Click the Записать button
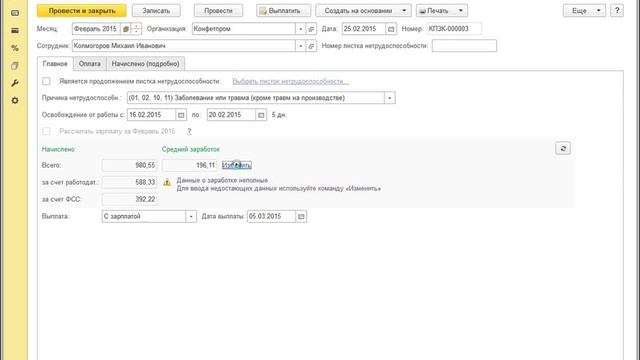The width and height of the screenshot is (640, 360). (156, 11)
